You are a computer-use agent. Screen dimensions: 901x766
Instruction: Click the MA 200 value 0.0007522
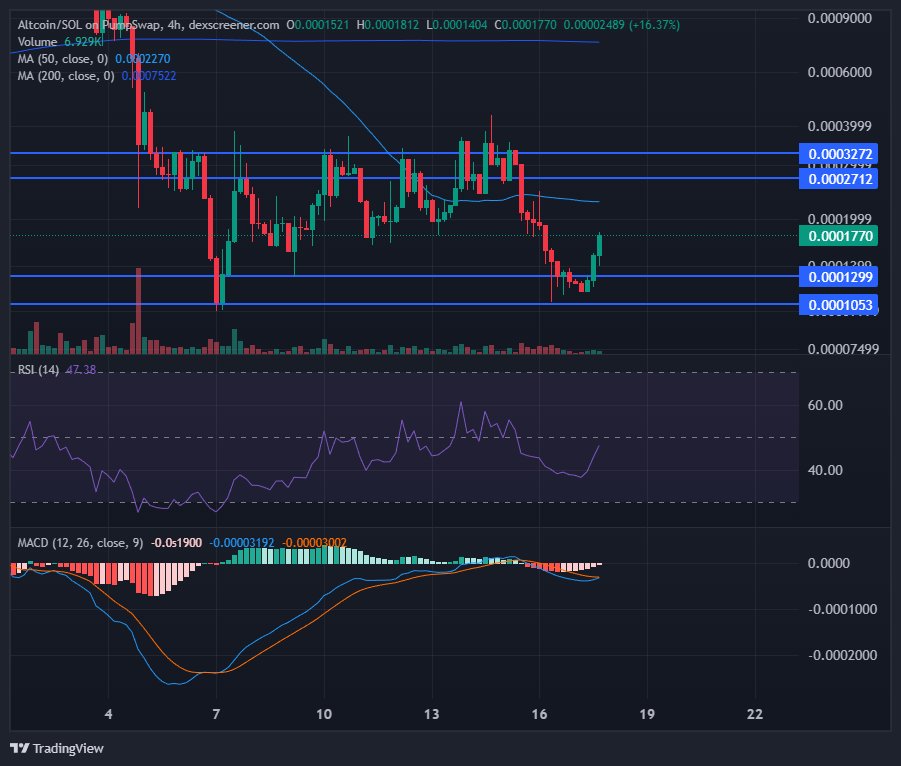click(x=149, y=76)
